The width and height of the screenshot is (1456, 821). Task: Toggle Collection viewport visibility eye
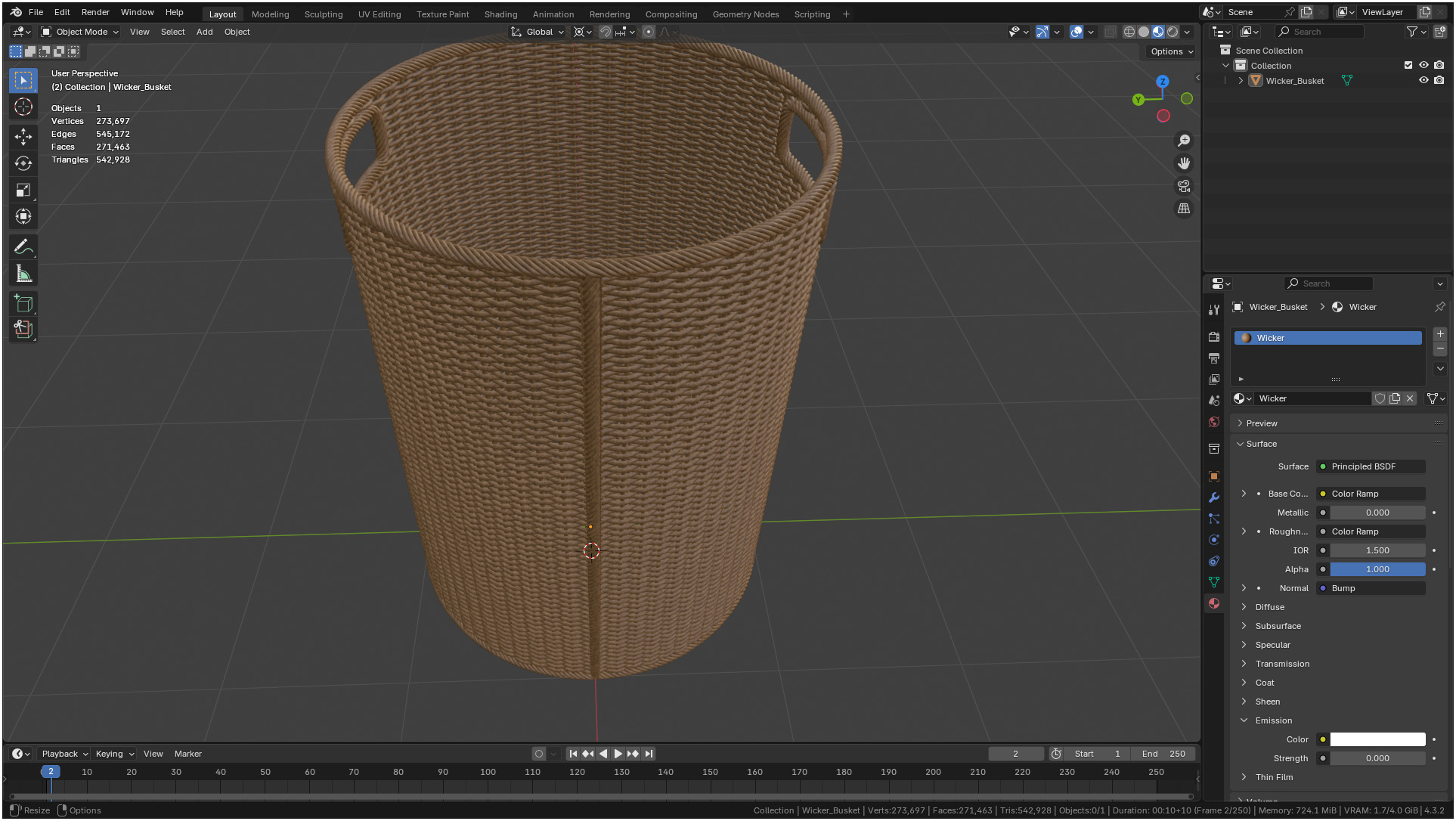1423,65
